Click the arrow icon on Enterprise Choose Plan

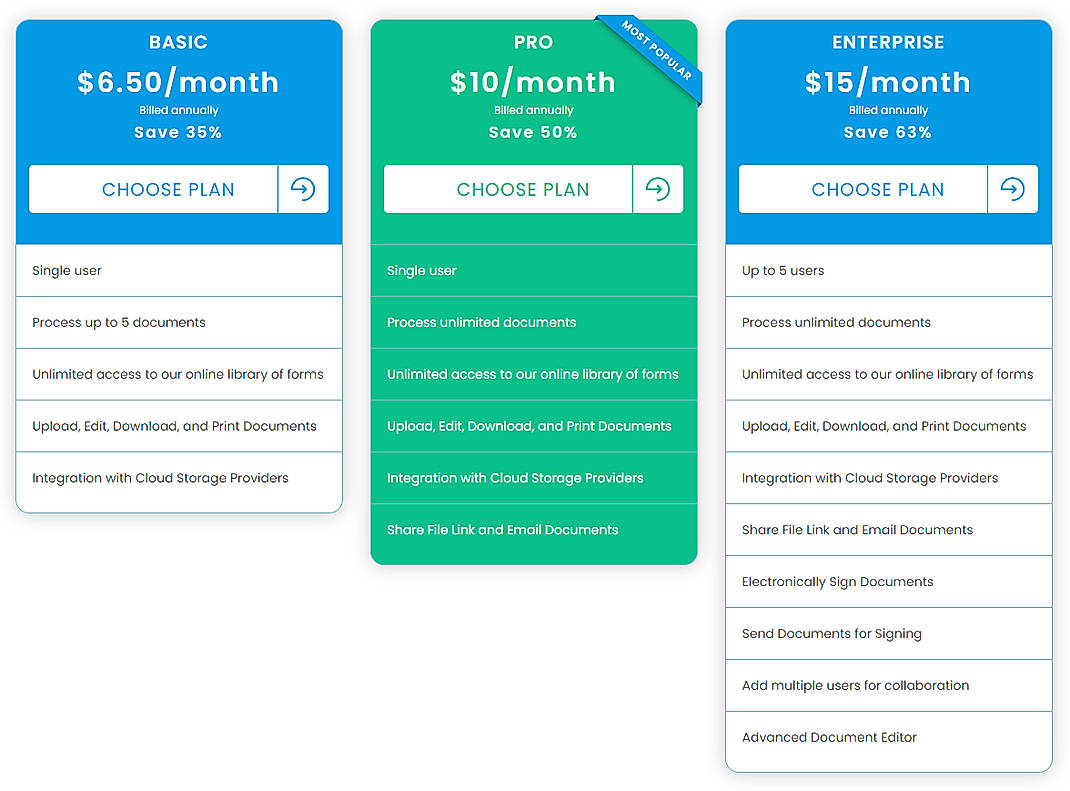[x=1013, y=189]
